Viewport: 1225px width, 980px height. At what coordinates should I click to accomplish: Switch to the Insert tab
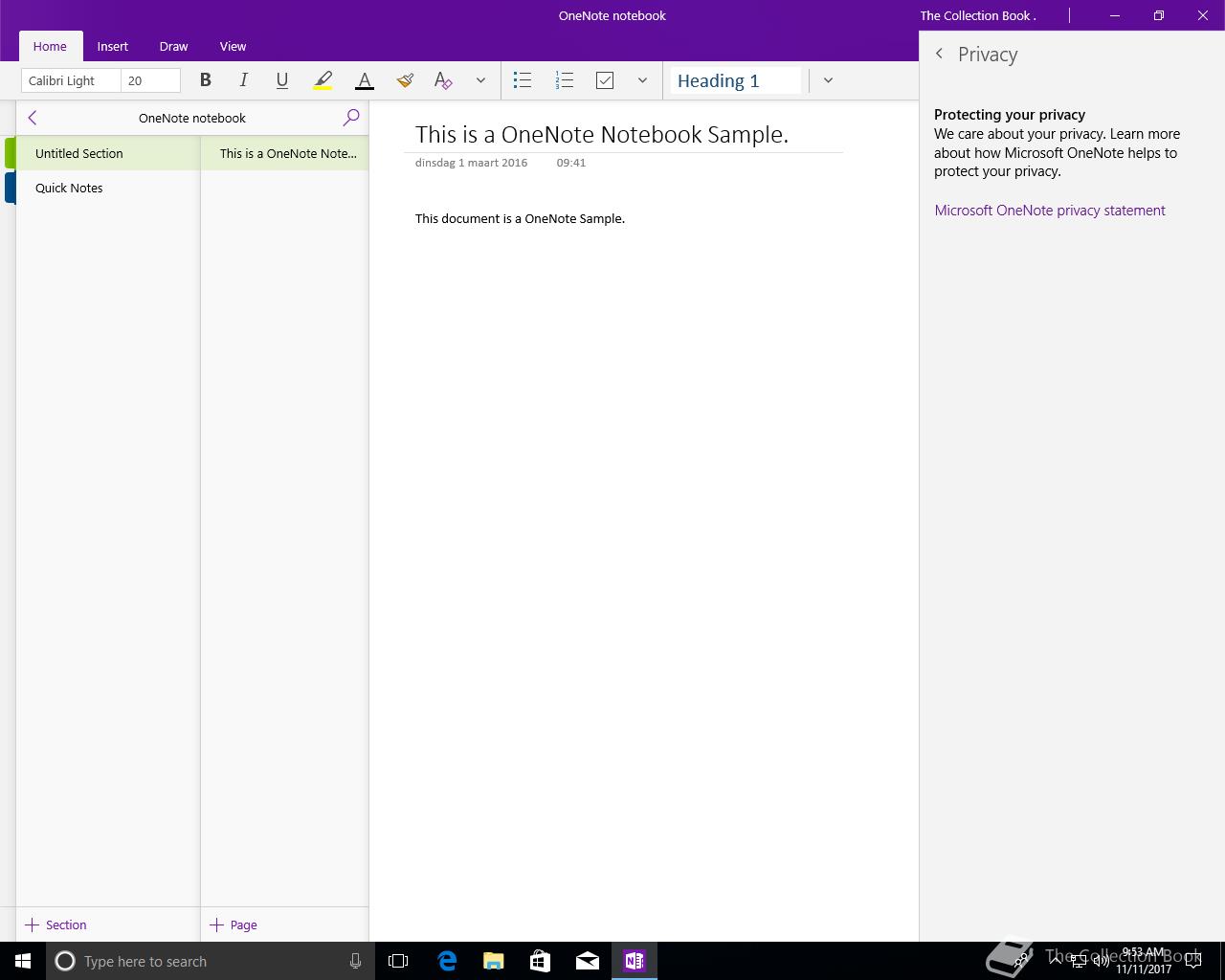click(x=112, y=46)
